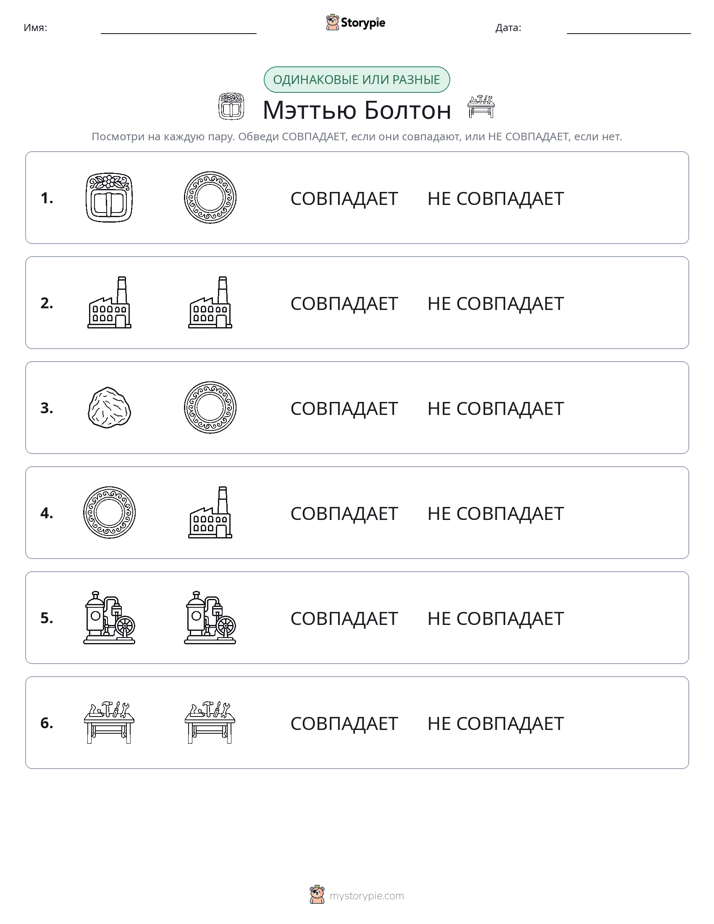The width and height of the screenshot is (714, 924).
Task: Click the ornate plate icon in row 1
Action: point(210,198)
